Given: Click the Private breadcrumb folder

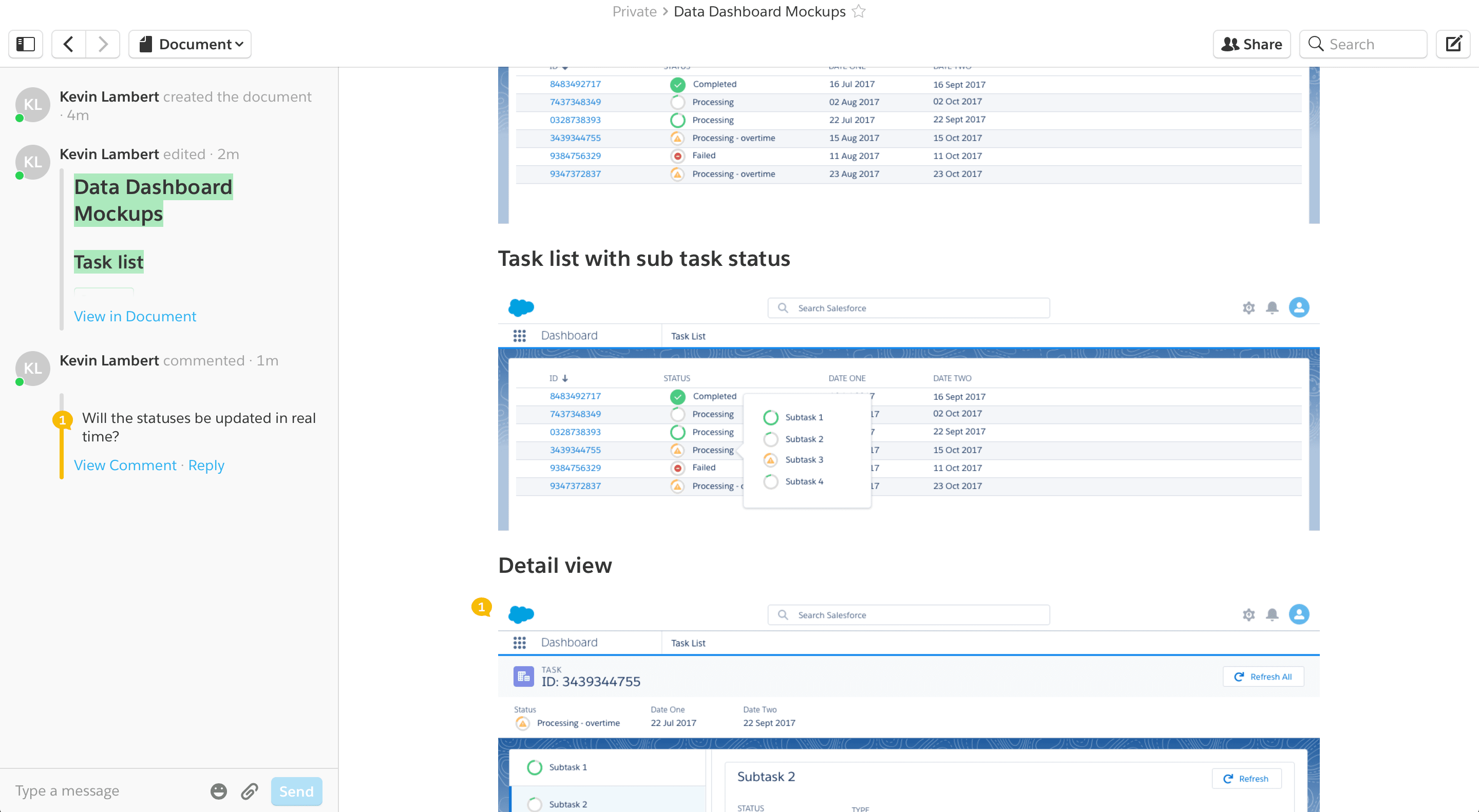Looking at the screenshot, I should [x=634, y=11].
